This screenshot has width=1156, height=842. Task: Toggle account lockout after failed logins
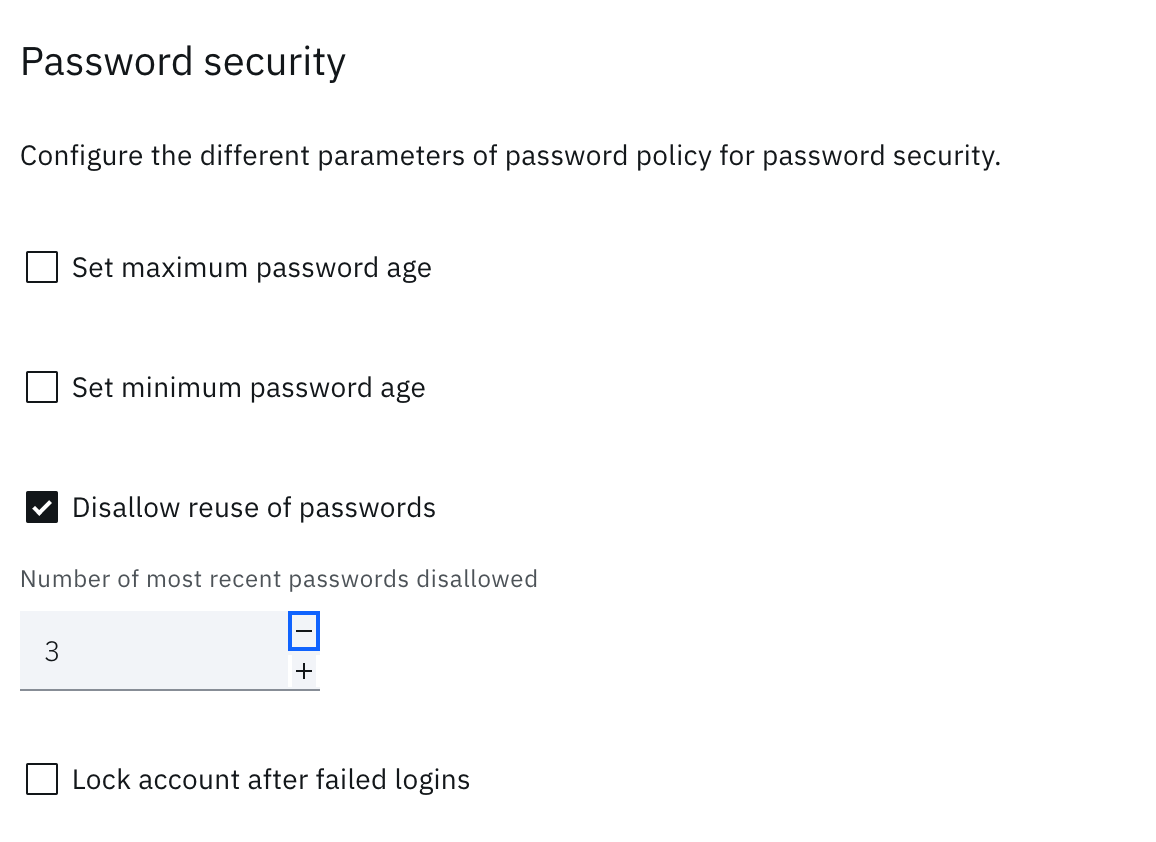(42, 779)
